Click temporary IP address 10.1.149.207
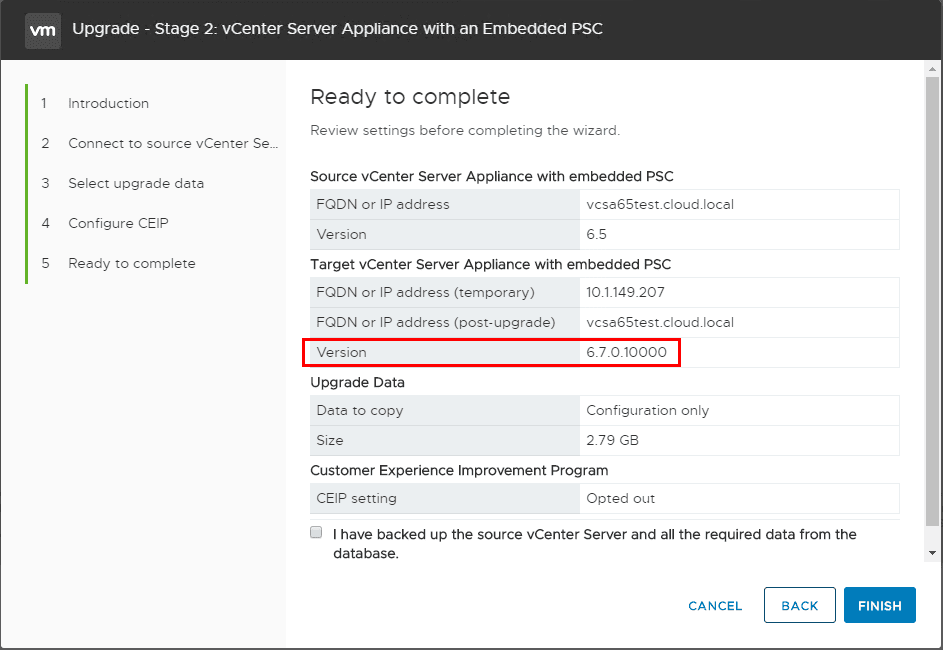This screenshot has width=943, height=650. tap(625, 292)
